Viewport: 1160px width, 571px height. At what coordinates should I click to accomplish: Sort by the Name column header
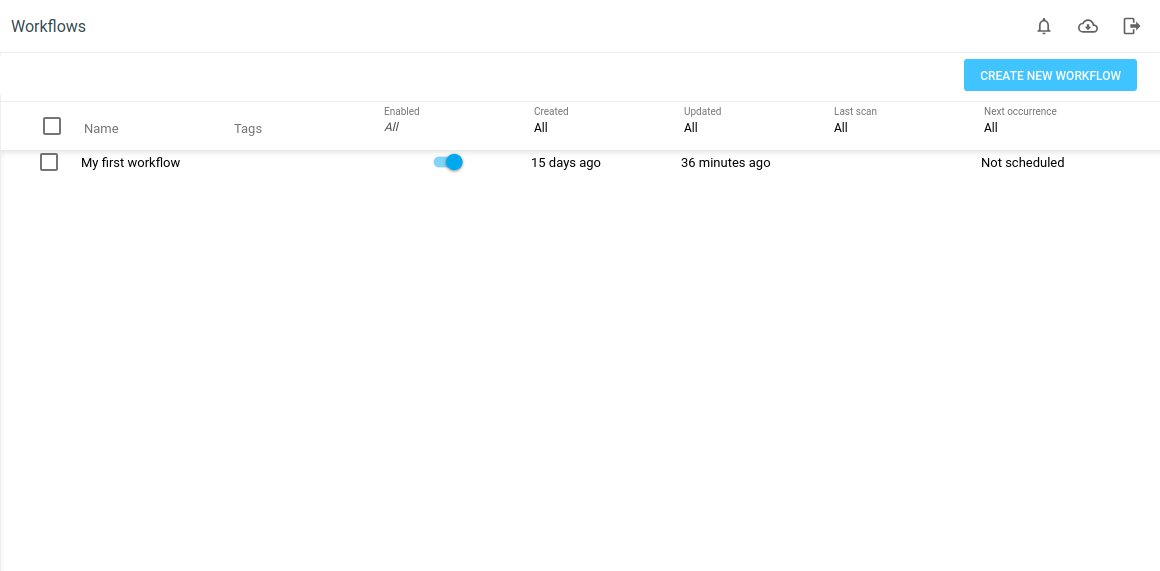coord(101,128)
